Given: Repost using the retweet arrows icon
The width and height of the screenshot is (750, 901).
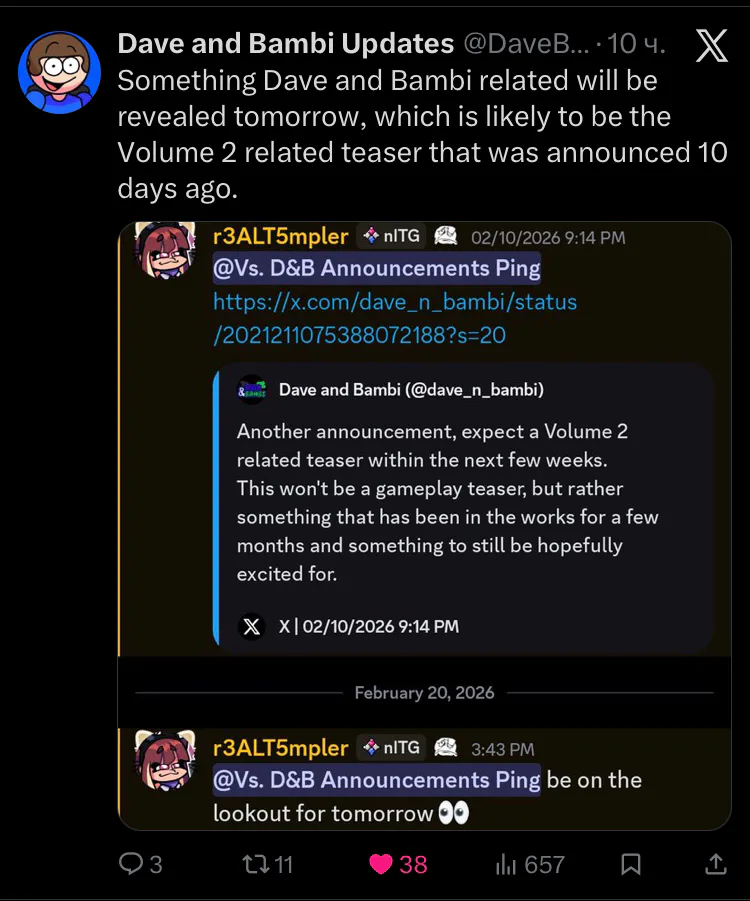Looking at the screenshot, I should click(255, 864).
